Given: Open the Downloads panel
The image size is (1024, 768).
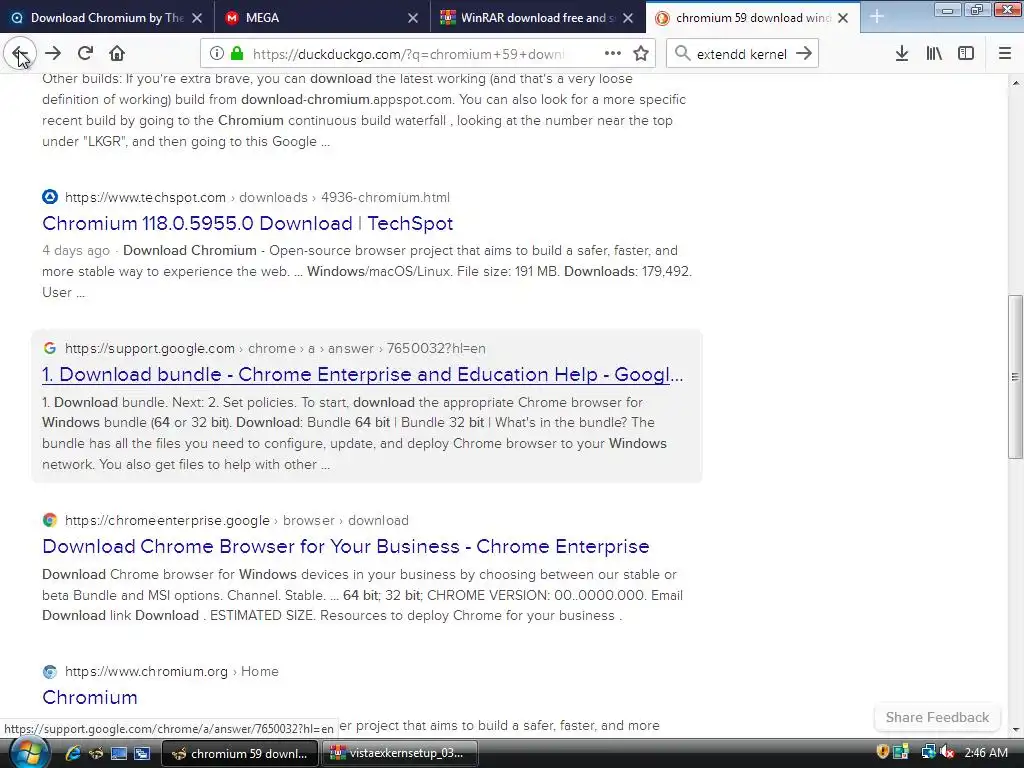Looking at the screenshot, I should [902, 54].
